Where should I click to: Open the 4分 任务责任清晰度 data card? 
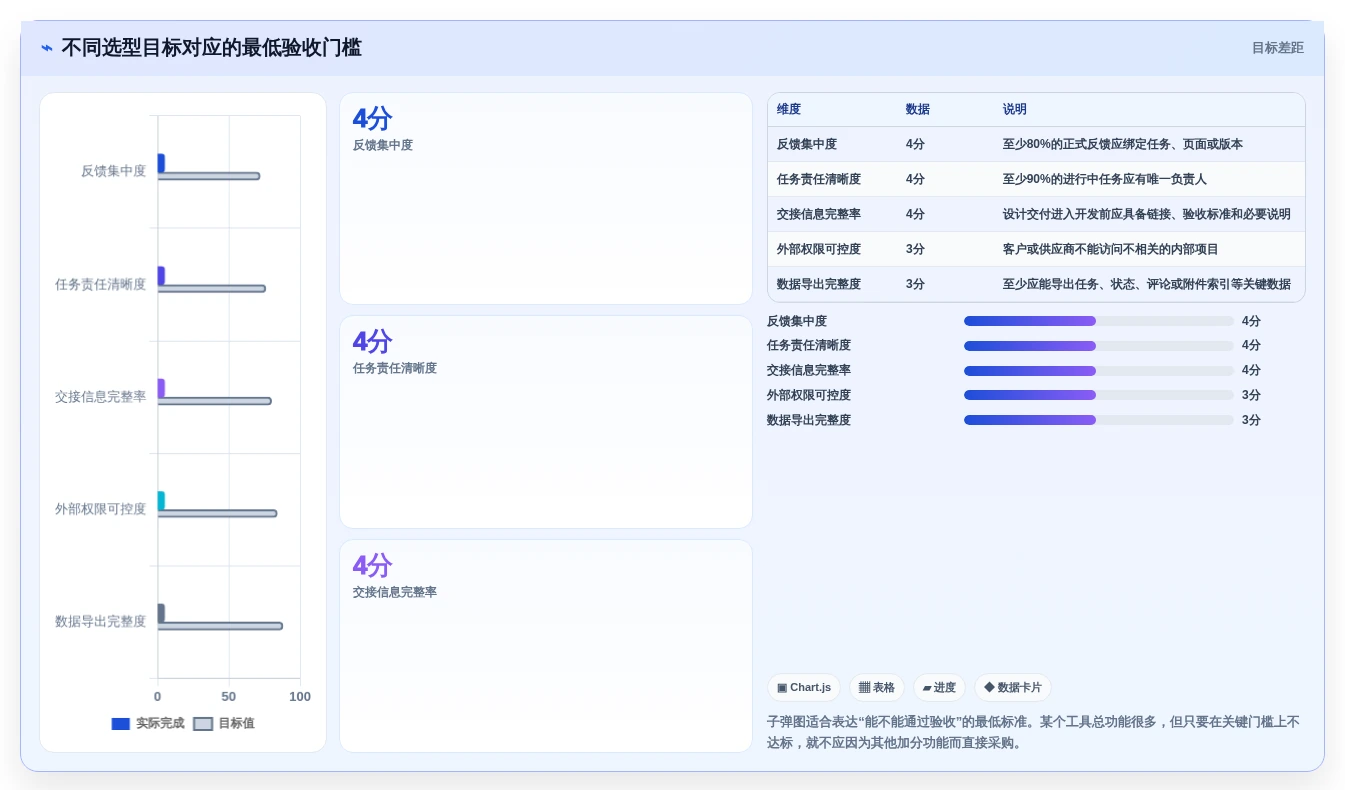(546, 422)
